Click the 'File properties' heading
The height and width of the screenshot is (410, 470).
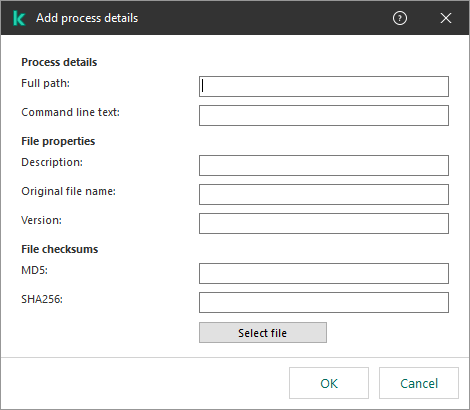(x=58, y=141)
